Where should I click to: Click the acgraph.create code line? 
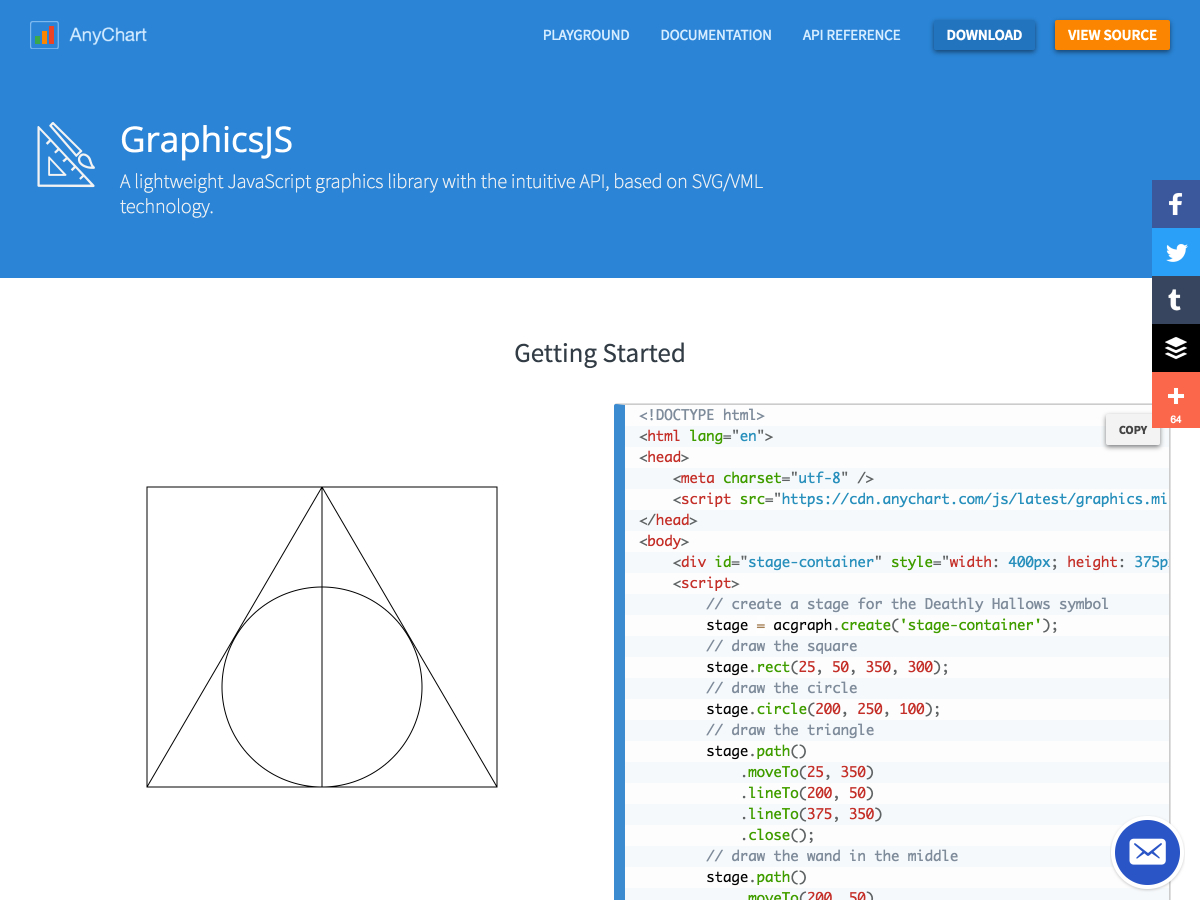882,625
